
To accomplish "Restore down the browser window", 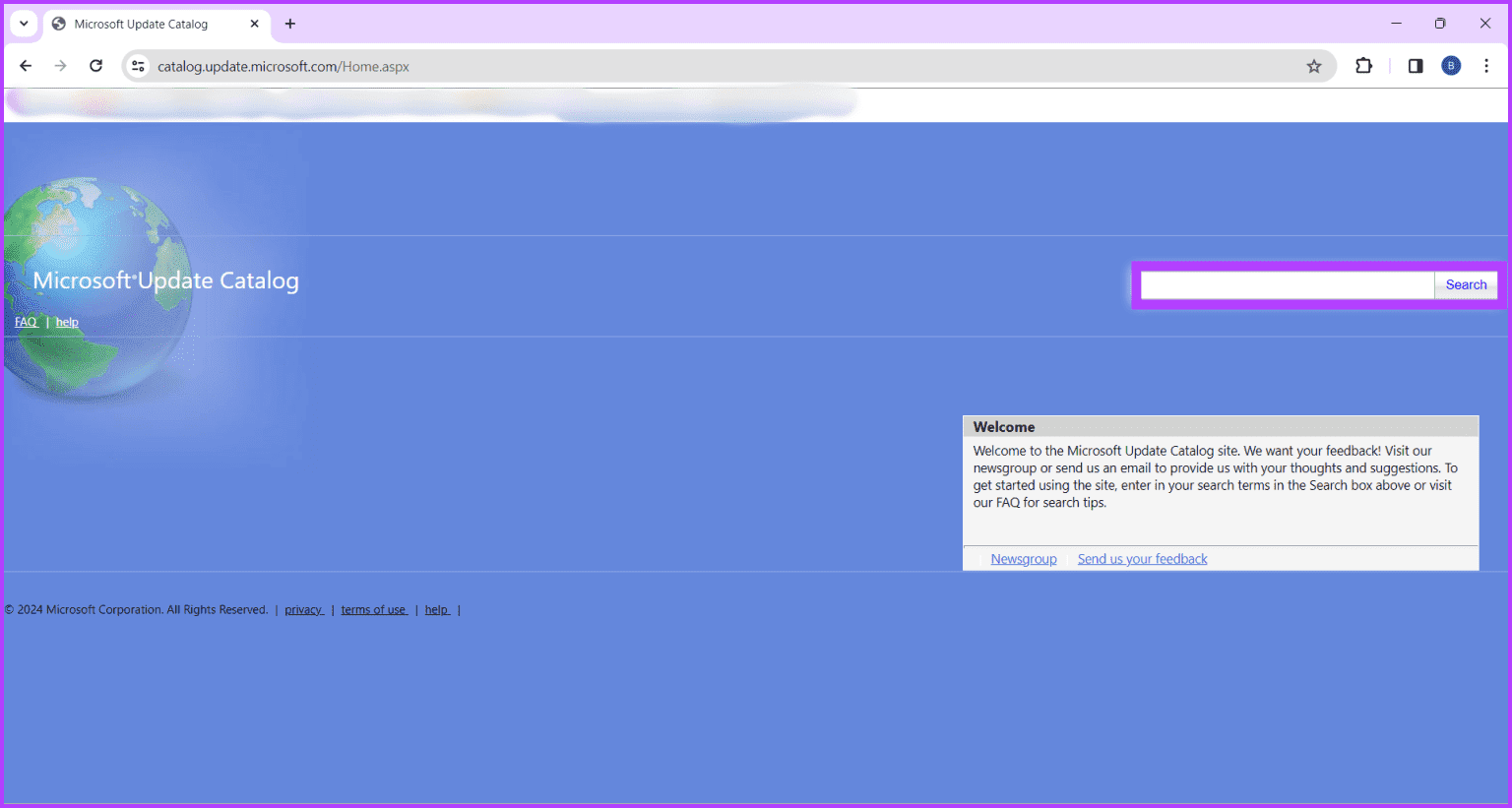I will click(x=1440, y=24).
